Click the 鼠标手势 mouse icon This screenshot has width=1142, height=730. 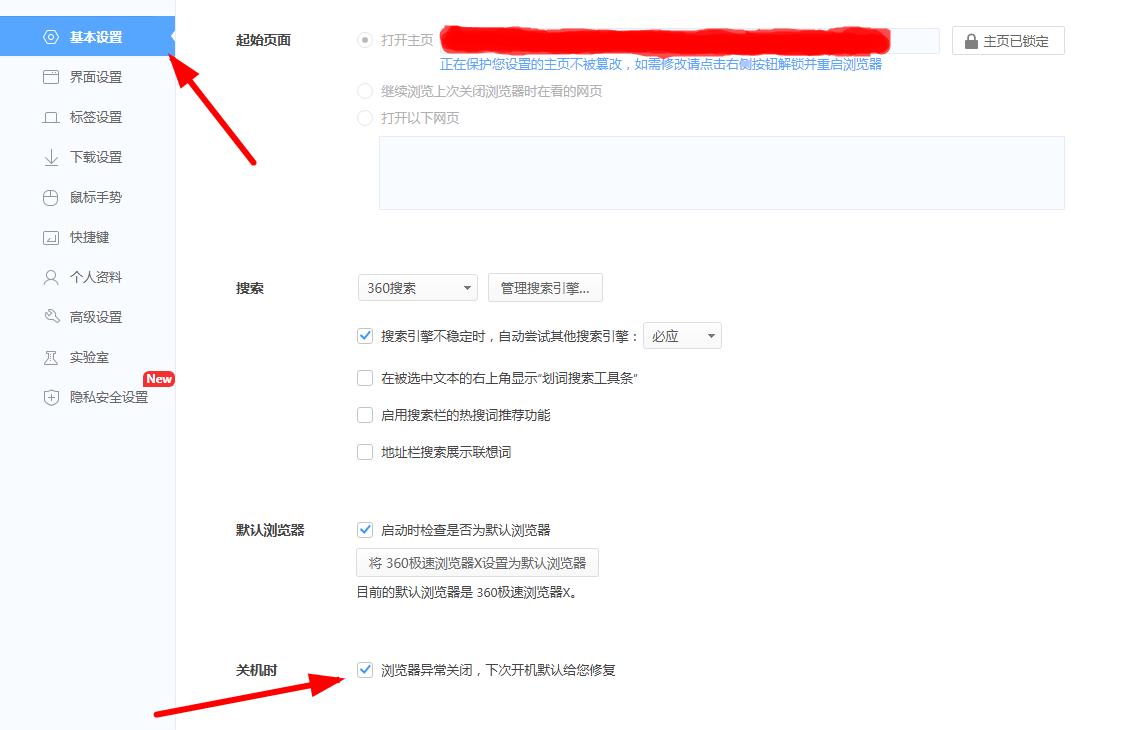click(x=51, y=197)
